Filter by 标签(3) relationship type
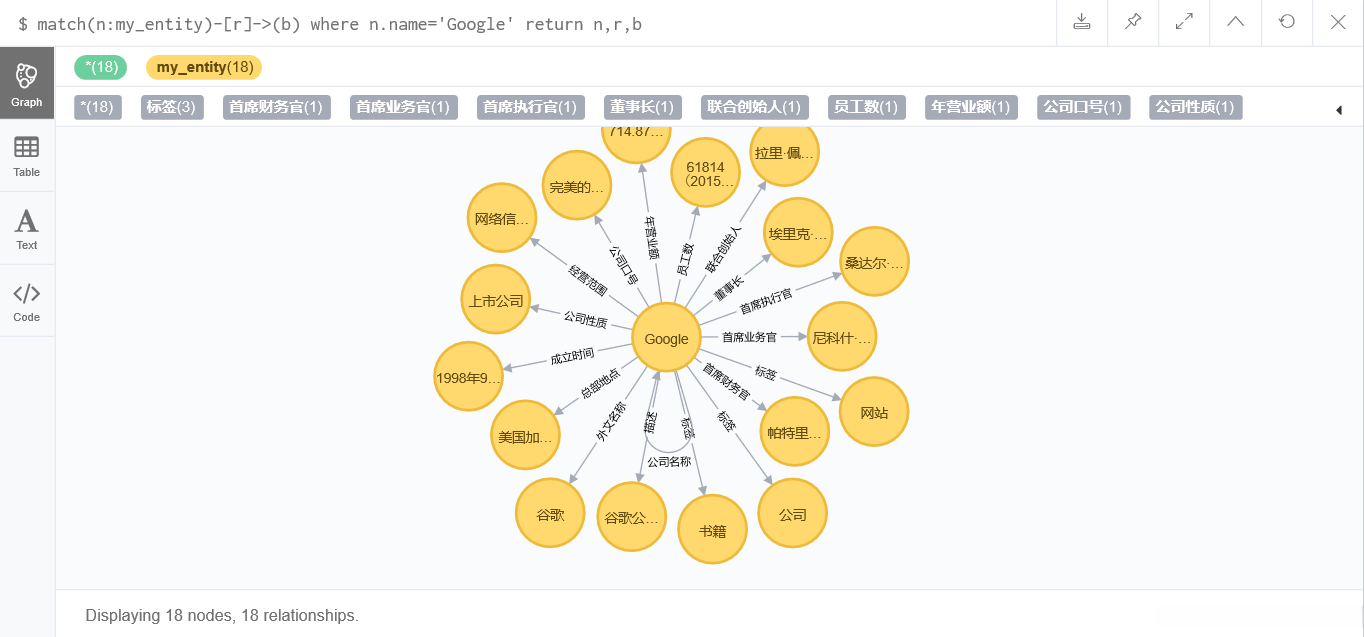 coord(170,107)
